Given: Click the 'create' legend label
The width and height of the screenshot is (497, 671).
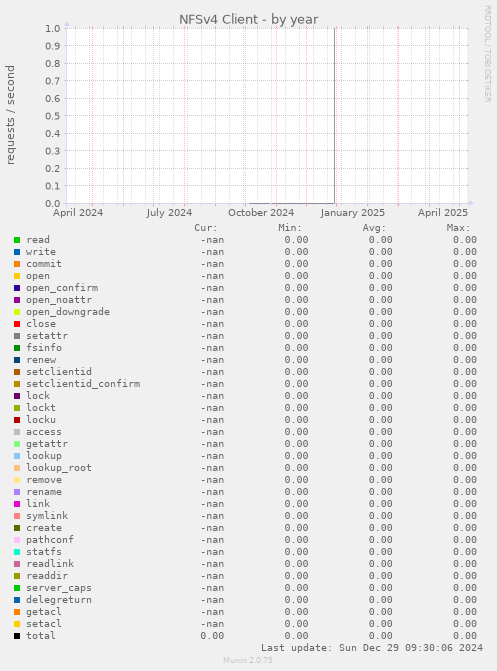Looking at the screenshot, I should pos(44,528).
